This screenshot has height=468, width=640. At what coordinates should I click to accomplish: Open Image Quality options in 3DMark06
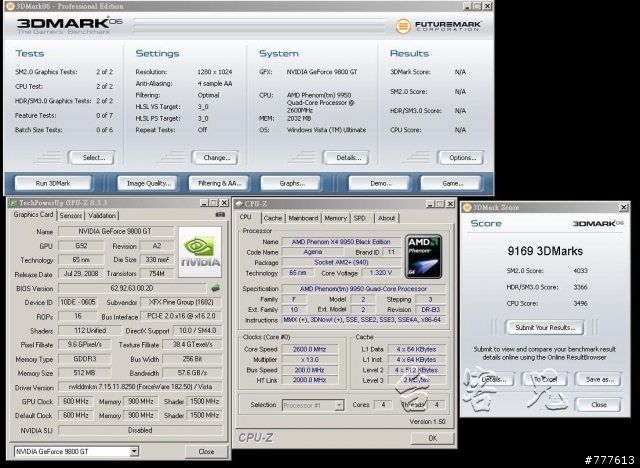coord(149,184)
